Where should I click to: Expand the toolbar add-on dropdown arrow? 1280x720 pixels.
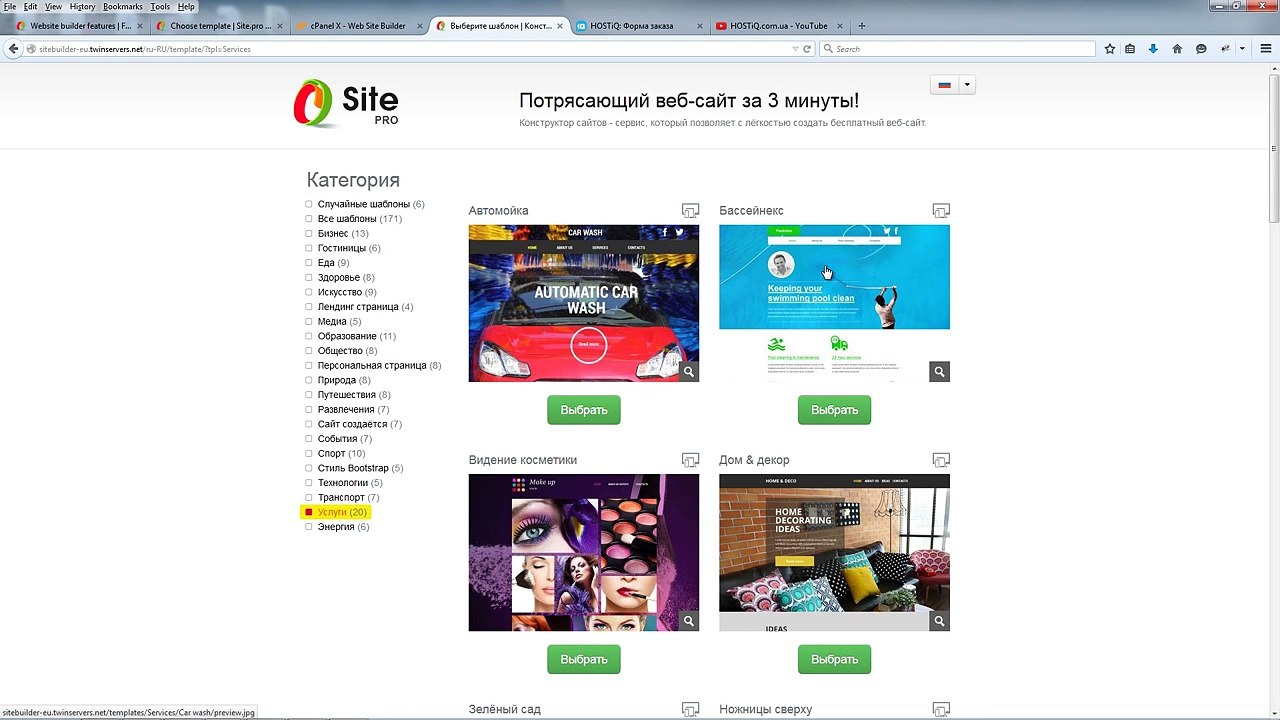click(x=1242, y=49)
